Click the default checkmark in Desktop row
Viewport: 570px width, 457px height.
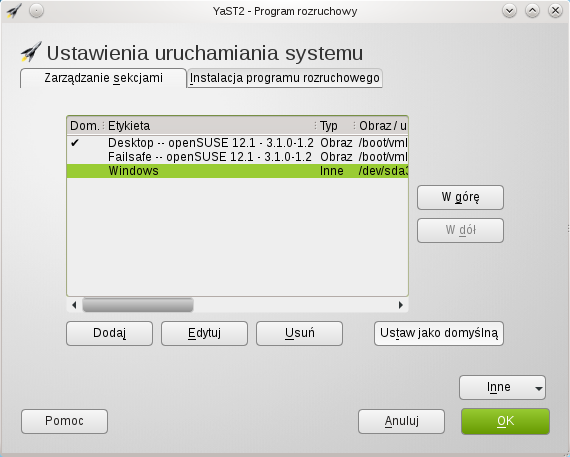tap(75, 143)
